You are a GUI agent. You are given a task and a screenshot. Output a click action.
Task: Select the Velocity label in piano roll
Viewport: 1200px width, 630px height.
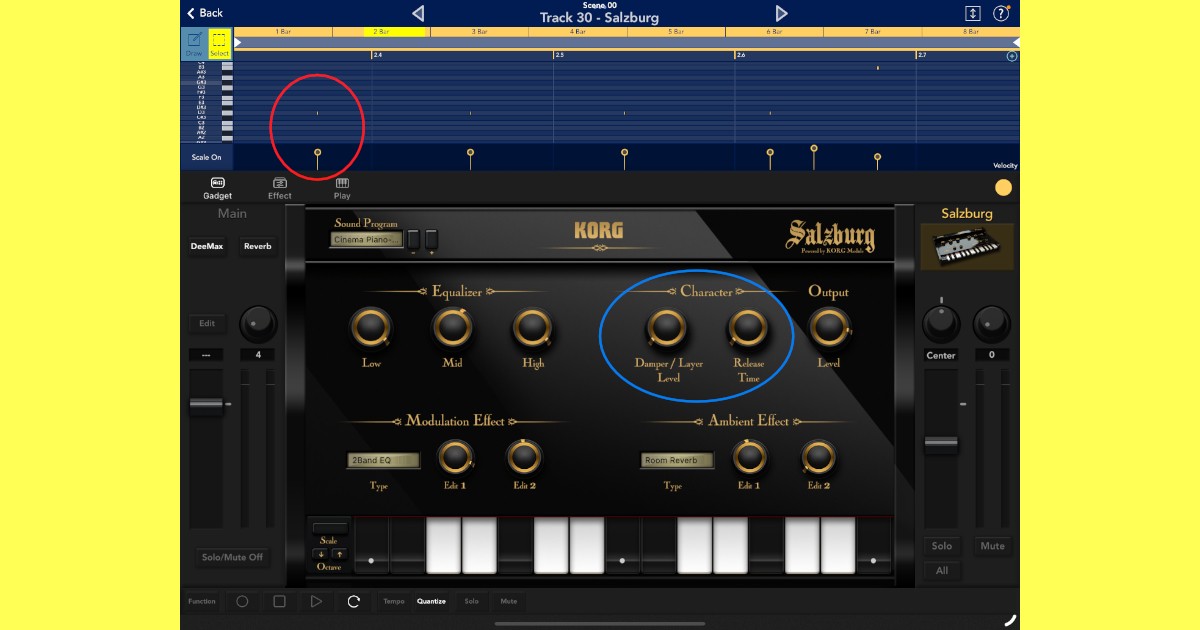(1005, 165)
